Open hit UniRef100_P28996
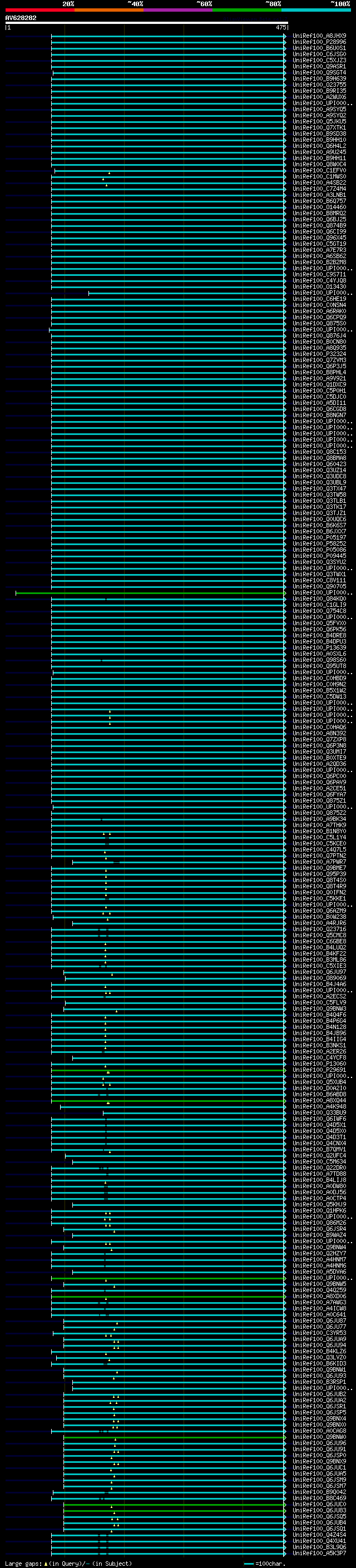The image size is (356, 1568). coord(319,42)
